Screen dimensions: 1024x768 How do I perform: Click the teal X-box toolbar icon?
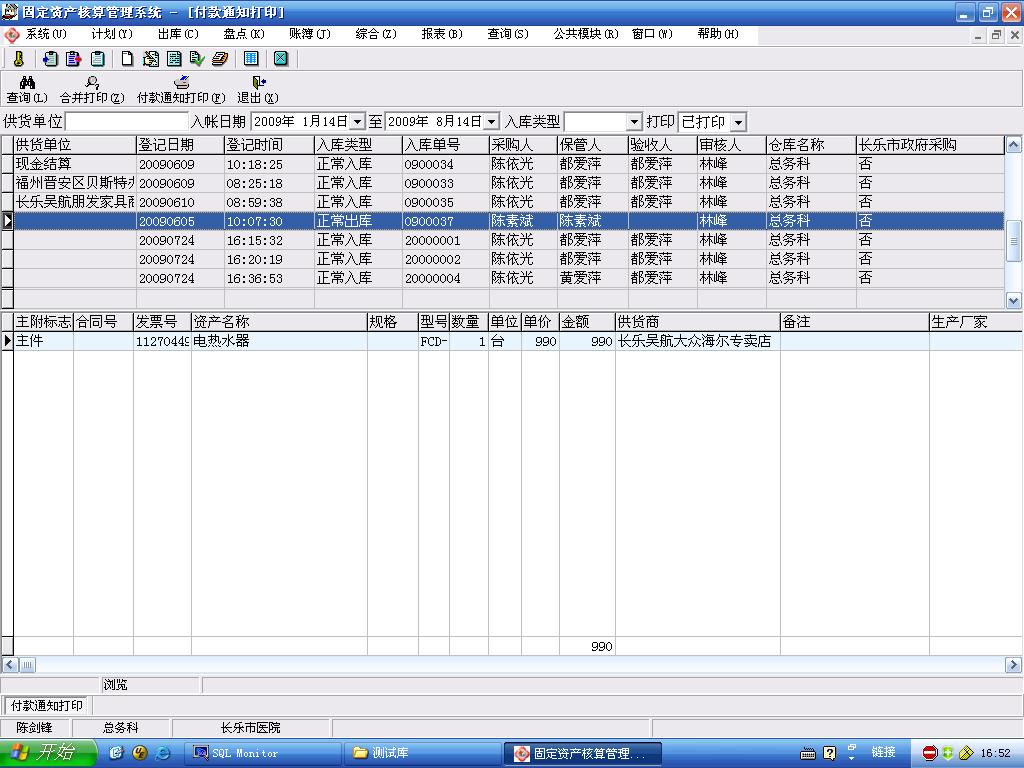[281, 59]
